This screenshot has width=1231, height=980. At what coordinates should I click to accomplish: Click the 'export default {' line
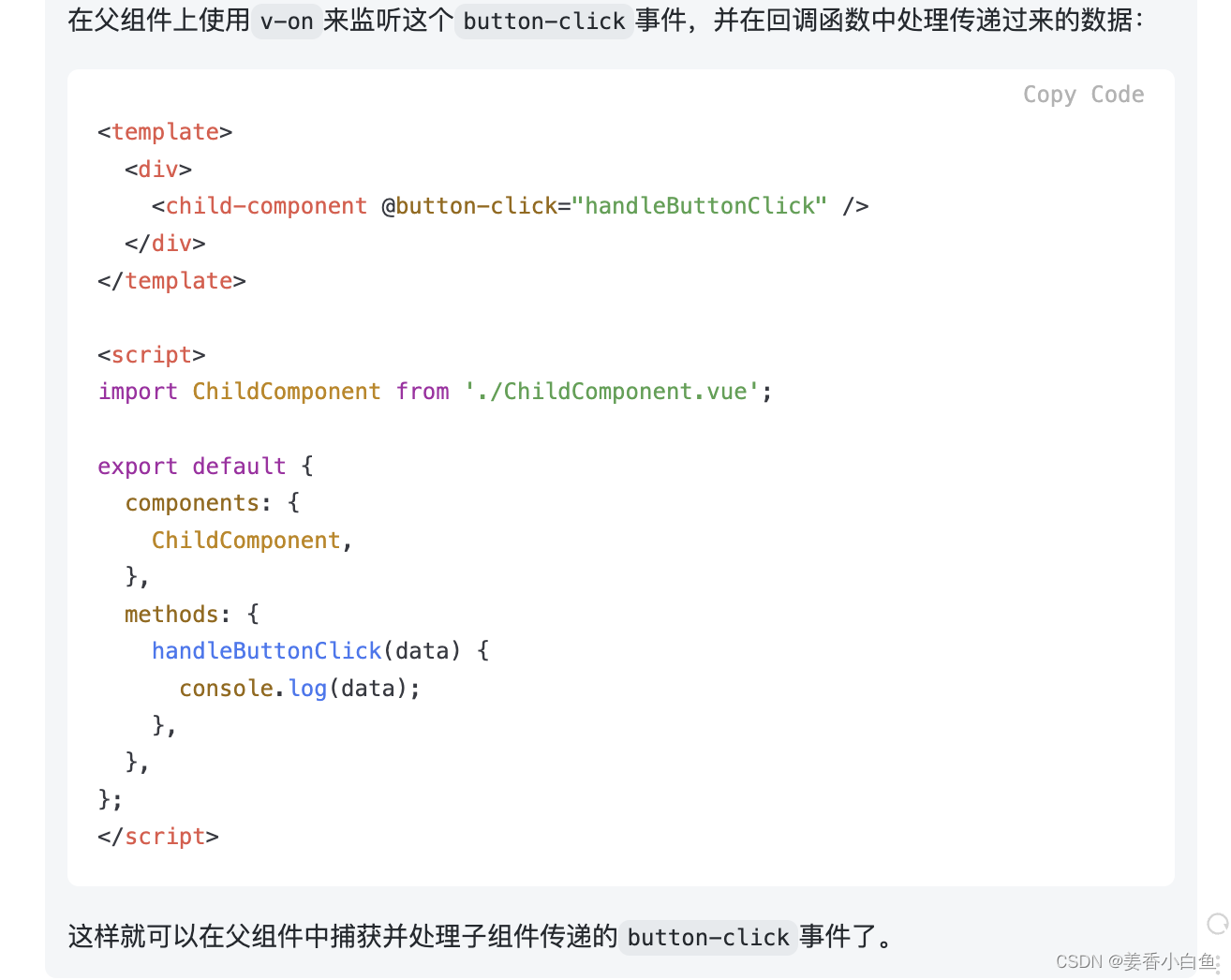tap(205, 466)
